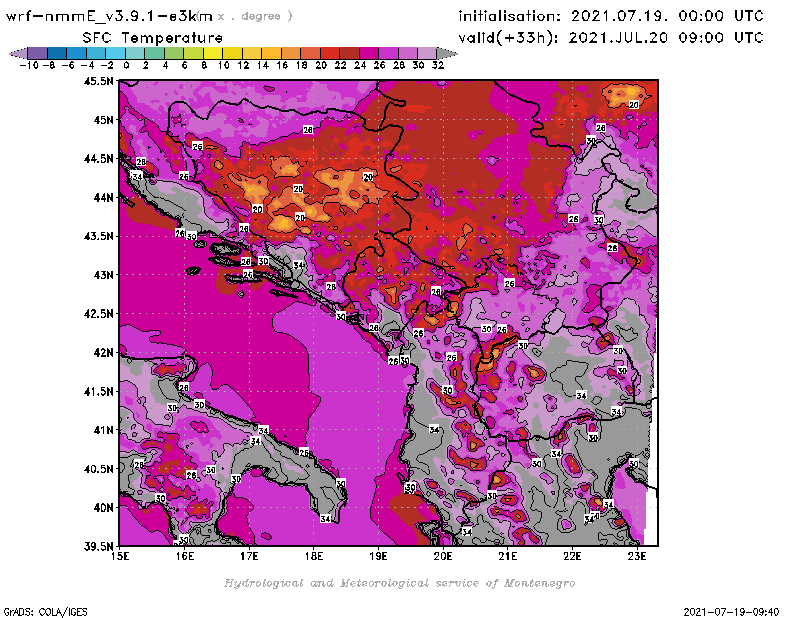The width and height of the screenshot is (800, 618).
Task: Click the 40N latitude label
Action: click(103, 508)
